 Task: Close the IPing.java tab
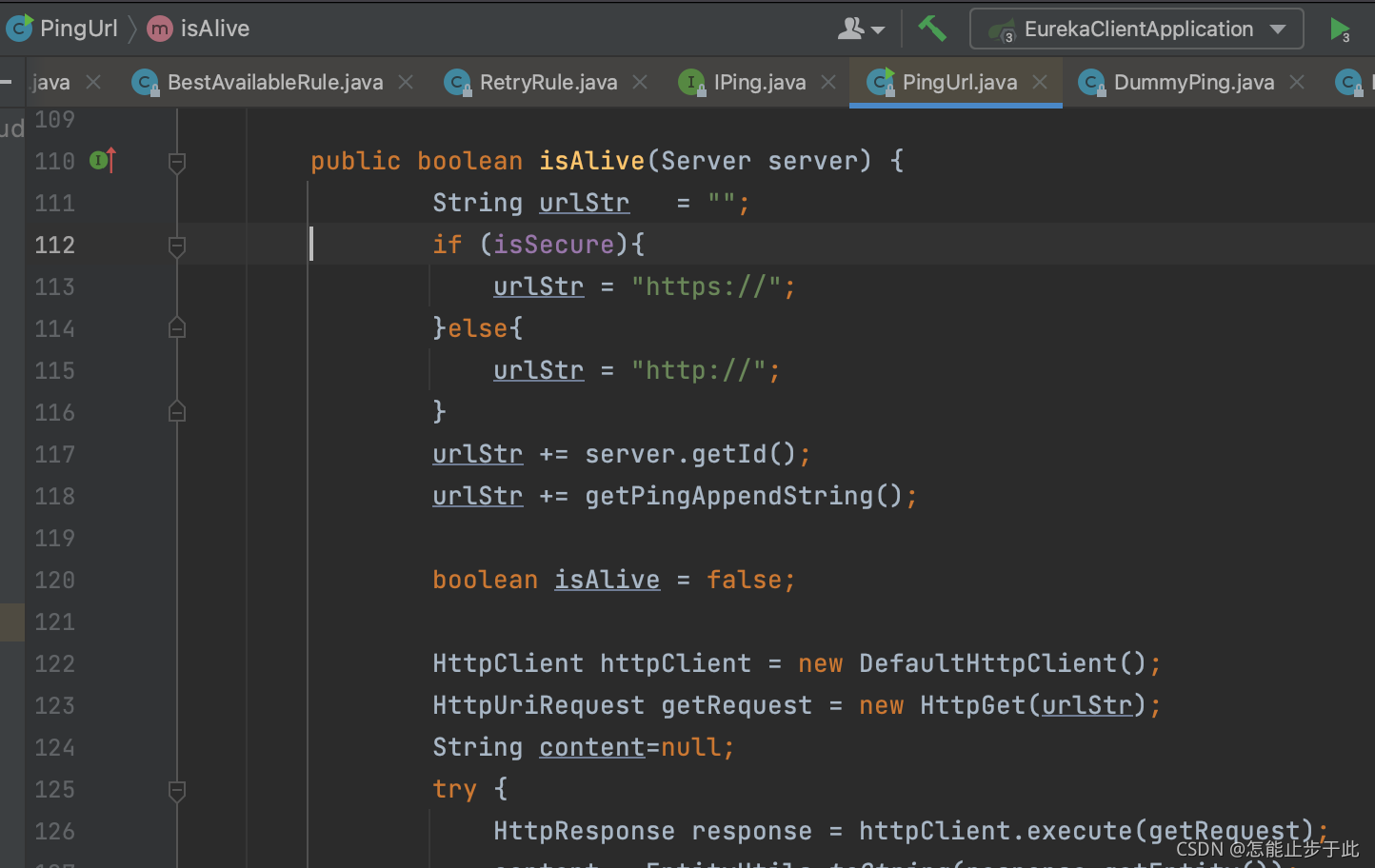828,83
